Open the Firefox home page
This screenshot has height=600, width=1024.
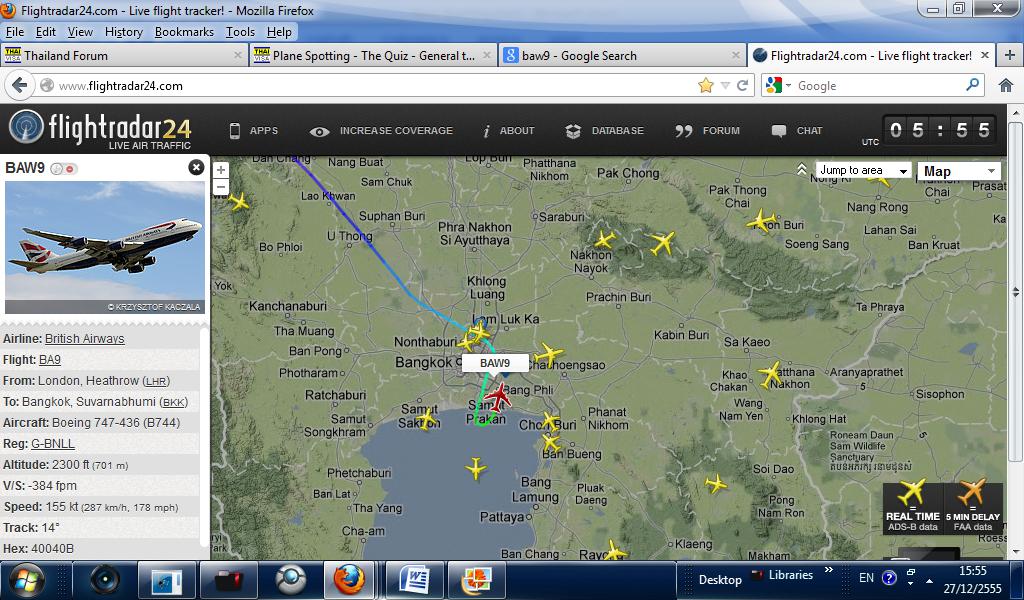click(x=1006, y=86)
